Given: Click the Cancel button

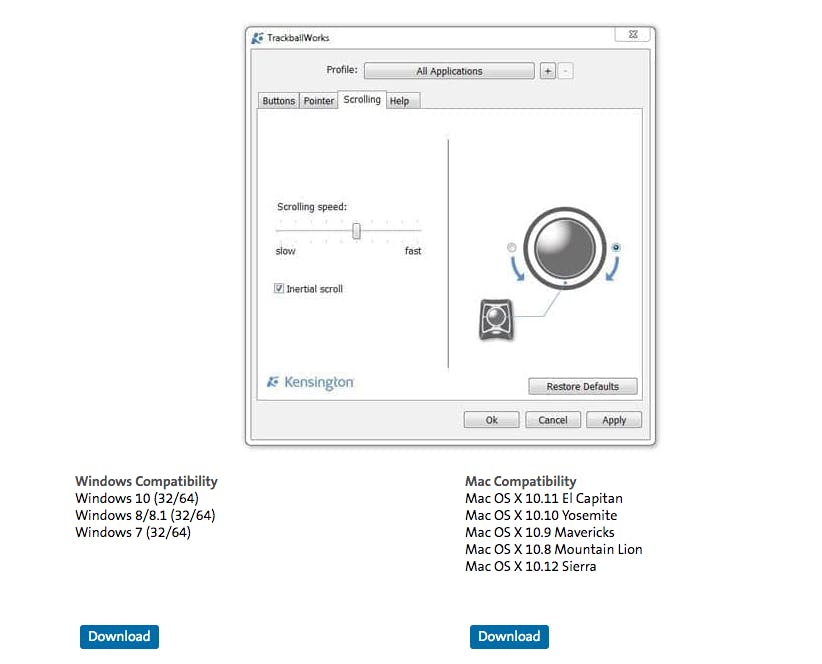Looking at the screenshot, I should point(553,420).
